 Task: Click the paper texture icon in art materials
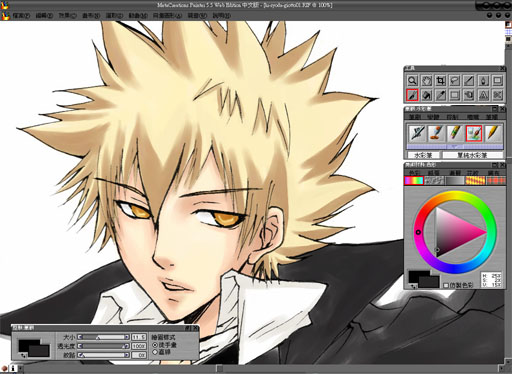click(434, 181)
